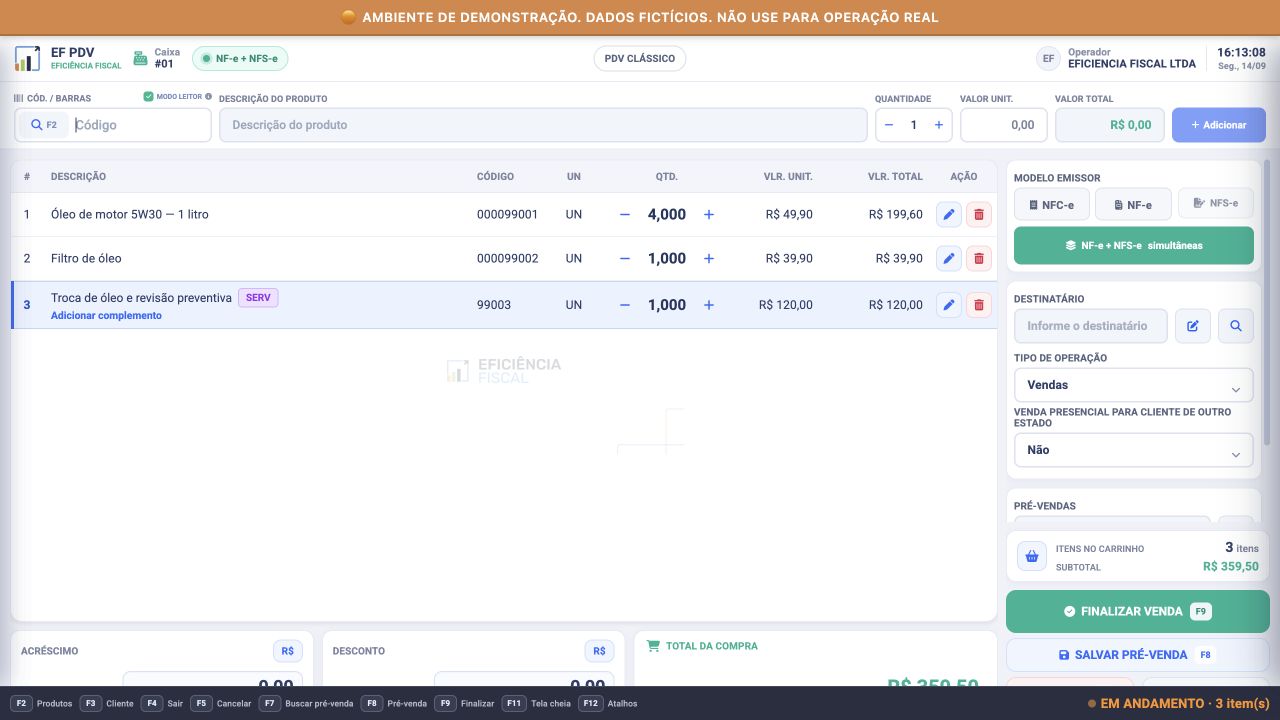Open the Tipo de Operação dropdown
This screenshot has height=720, width=1280.
(1134, 385)
